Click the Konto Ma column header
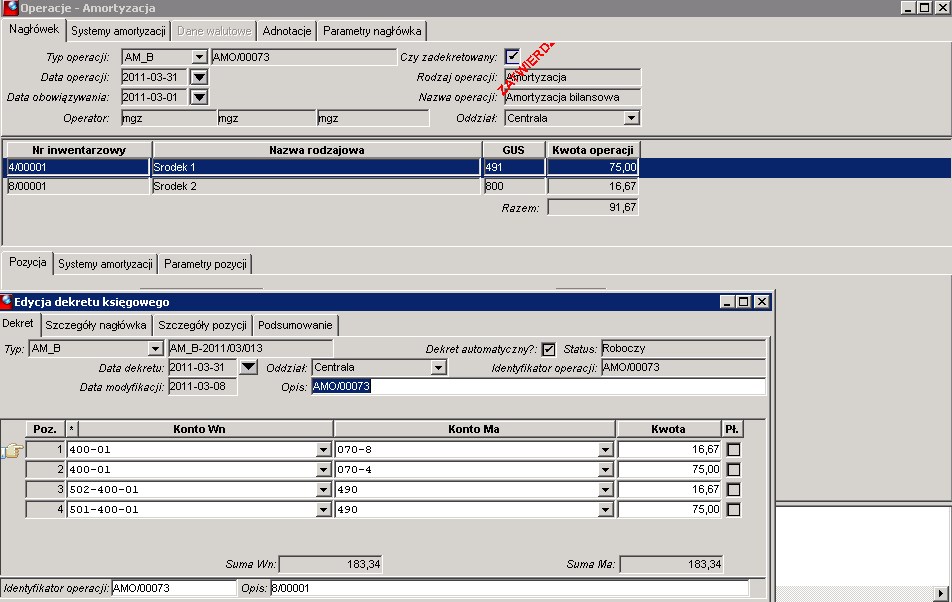 tap(474, 429)
